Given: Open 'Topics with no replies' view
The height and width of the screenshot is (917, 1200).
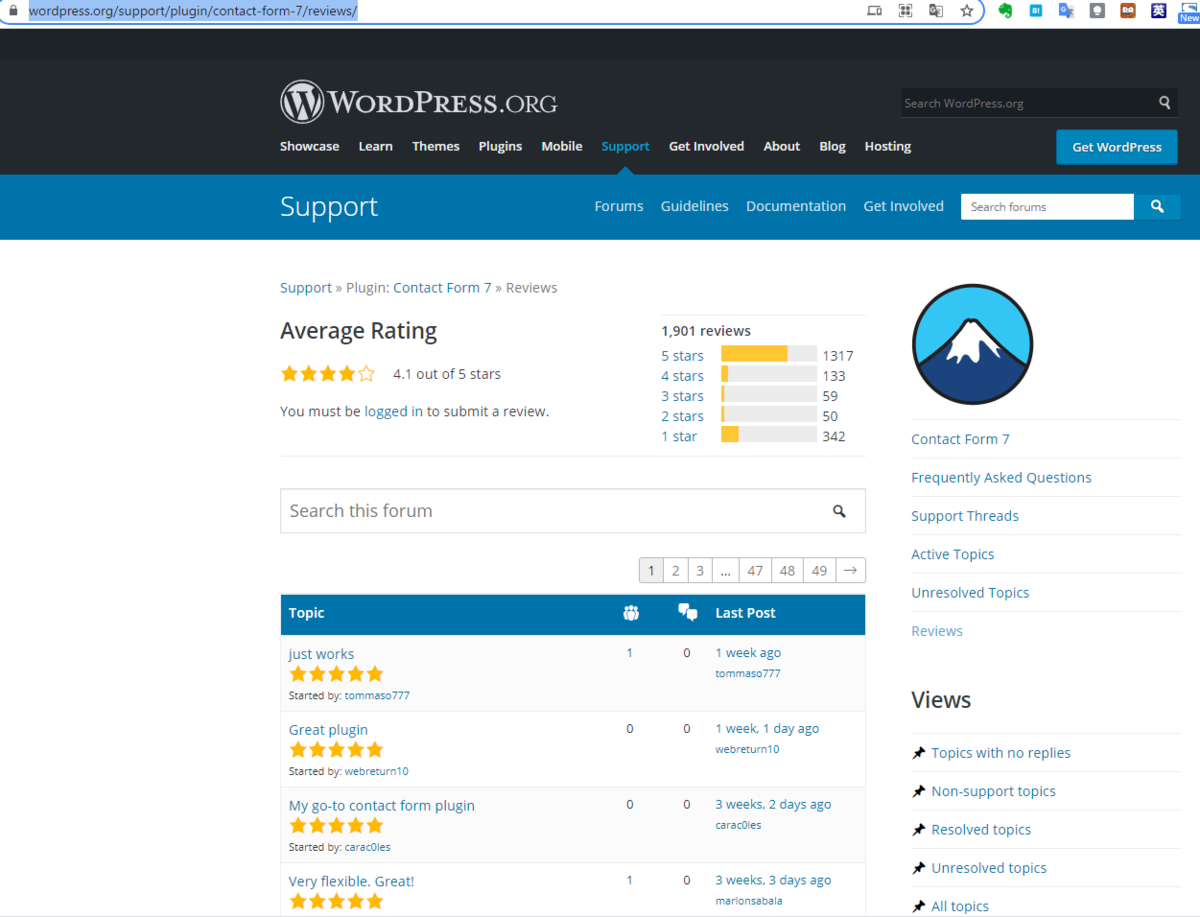Looking at the screenshot, I should pos(1001,753).
